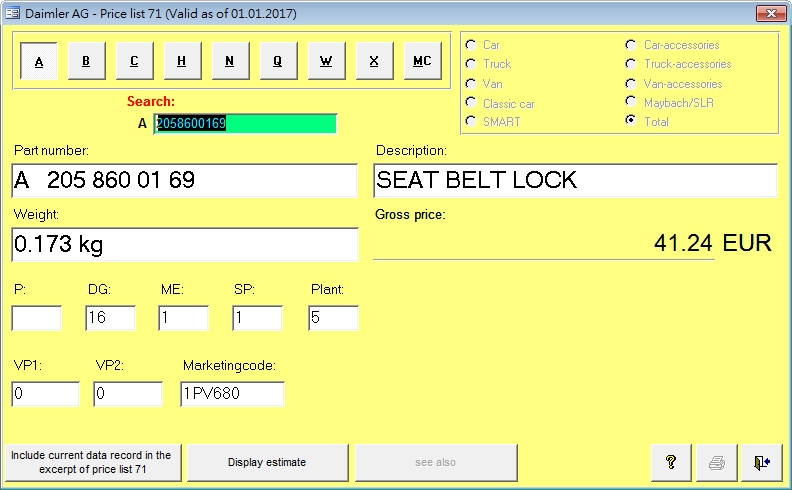The width and height of the screenshot is (792, 490).
Task: Close the Price list 71 window
Action: [771, 14]
